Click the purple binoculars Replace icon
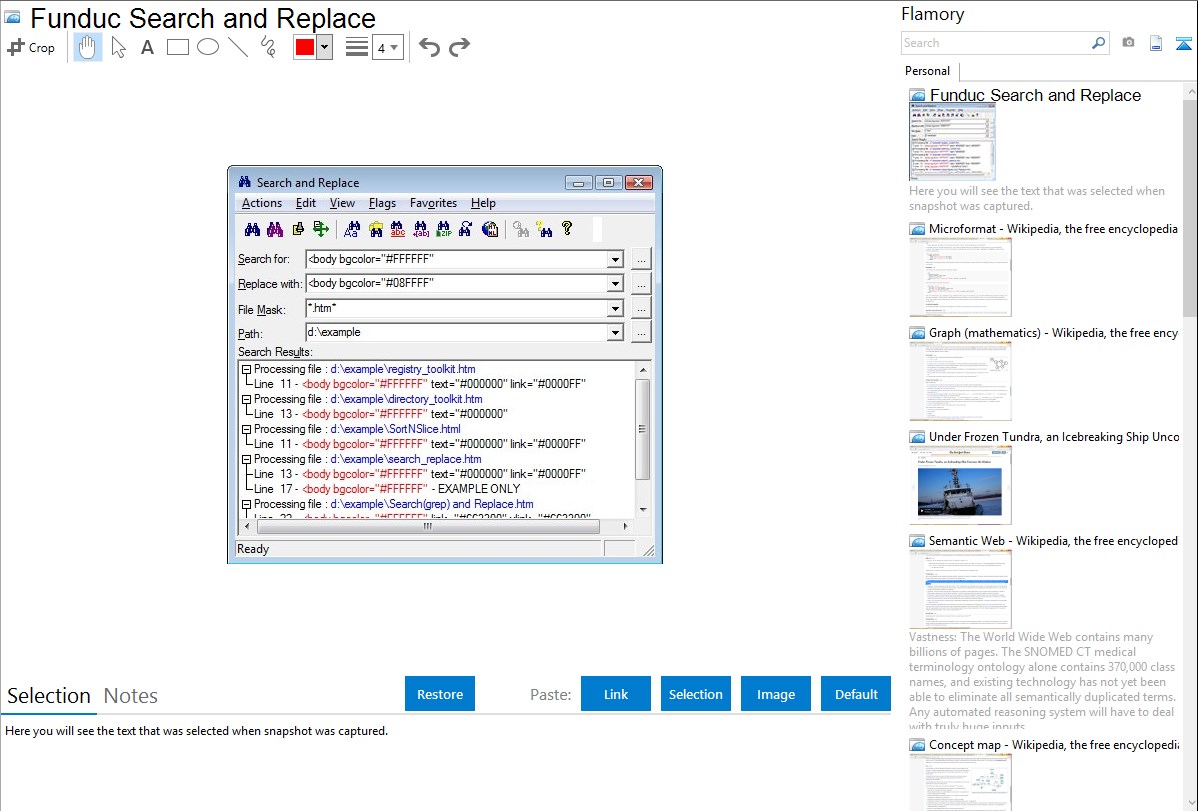Viewport: 1198px width, 811px height. pyautogui.click(x=275, y=229)
